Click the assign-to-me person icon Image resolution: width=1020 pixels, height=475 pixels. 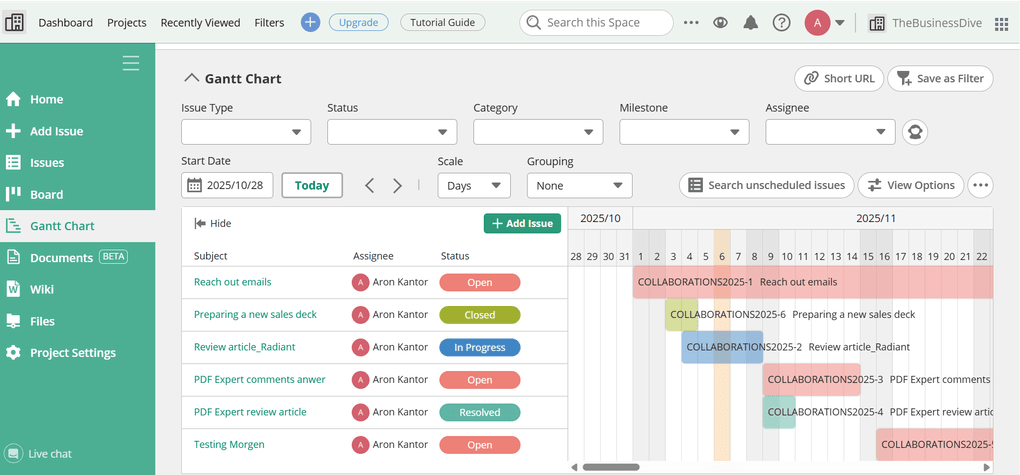[915, 132]
